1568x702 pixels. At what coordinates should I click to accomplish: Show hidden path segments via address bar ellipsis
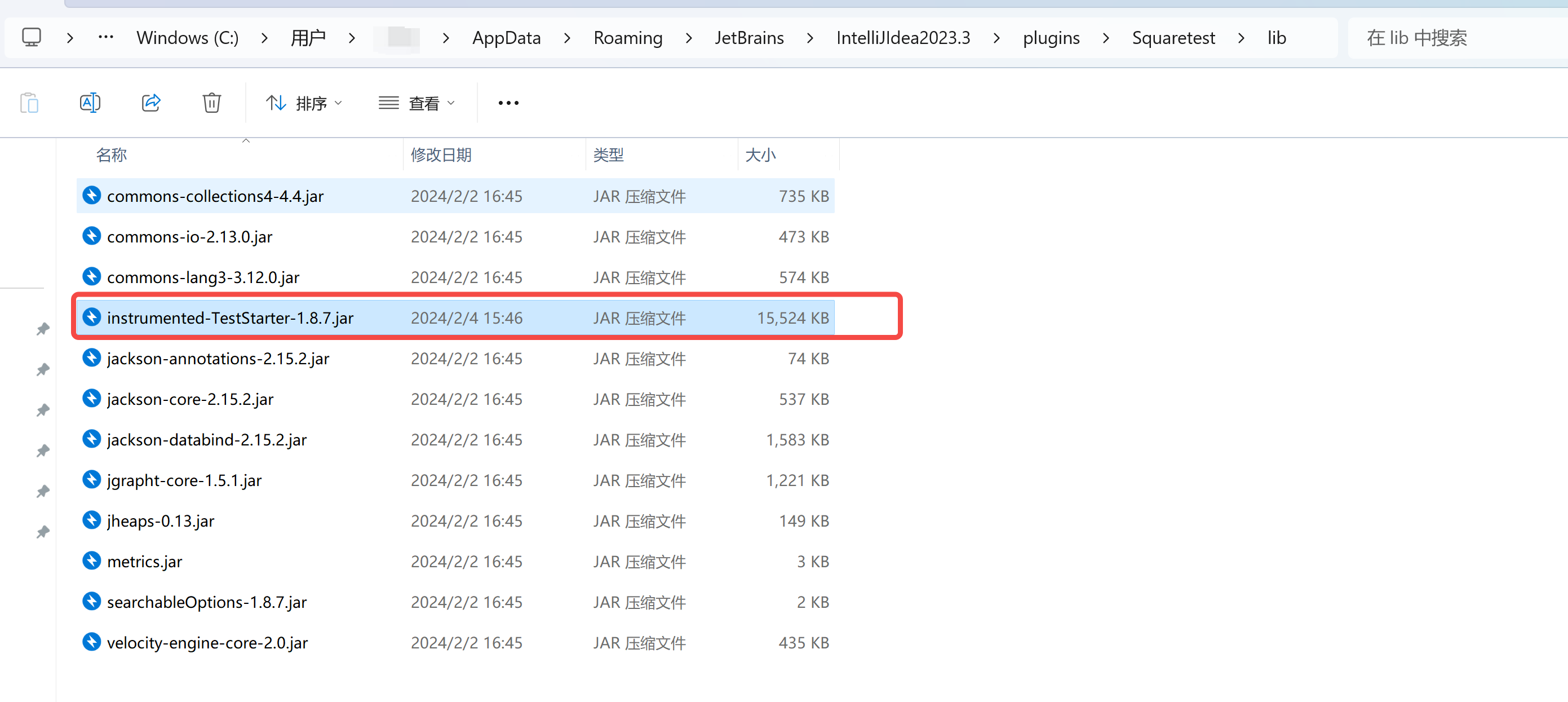coord(106,37)
